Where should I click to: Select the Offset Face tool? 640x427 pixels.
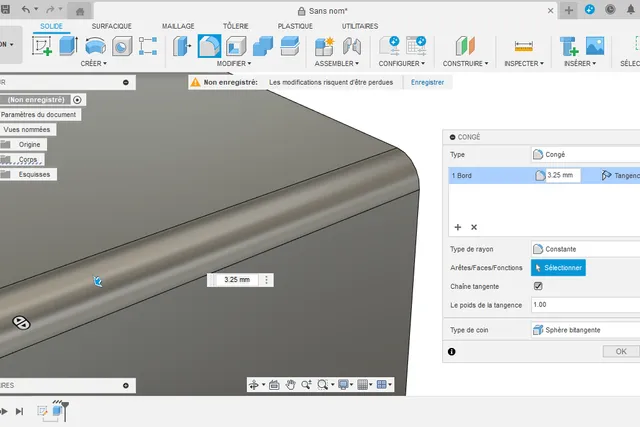[290, 46]
